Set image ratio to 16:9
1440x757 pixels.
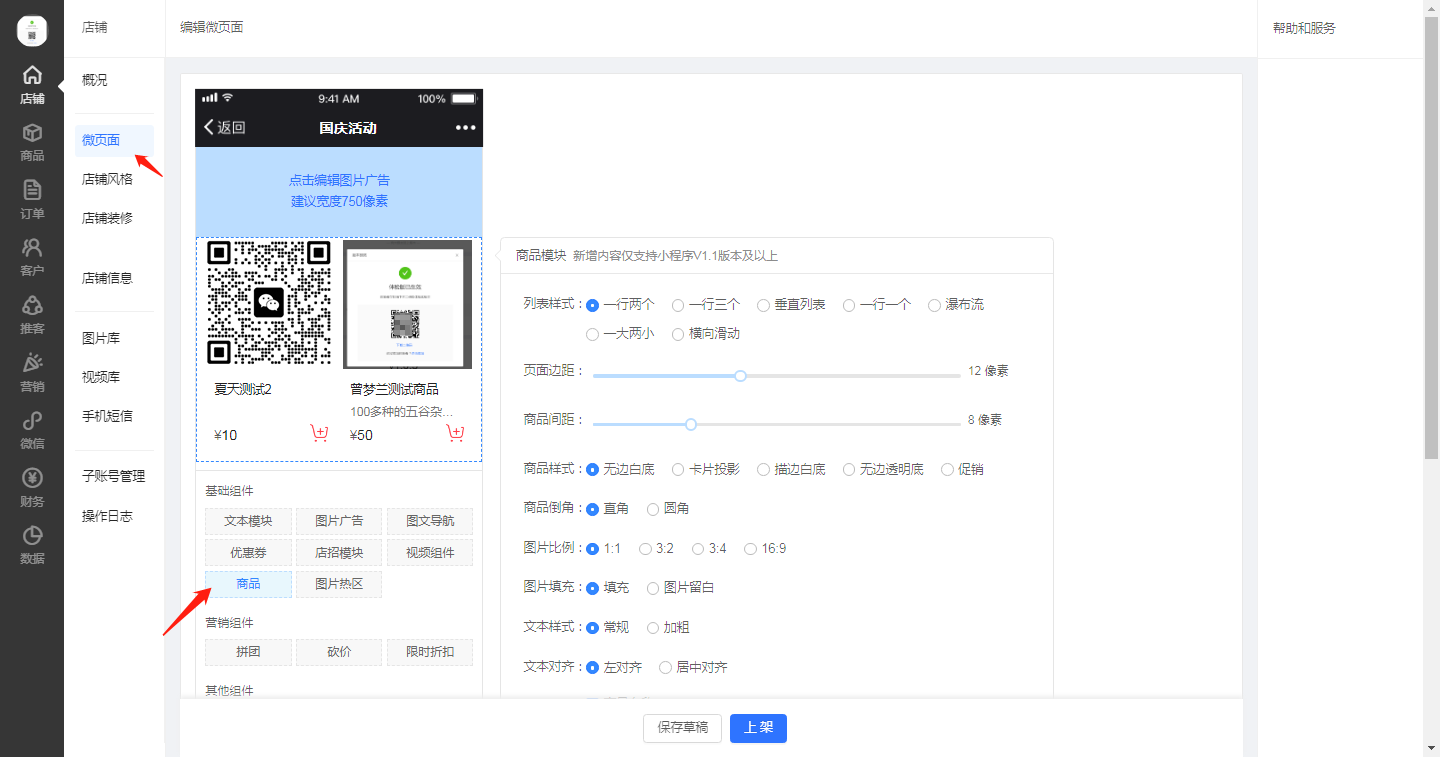[750, 548]
